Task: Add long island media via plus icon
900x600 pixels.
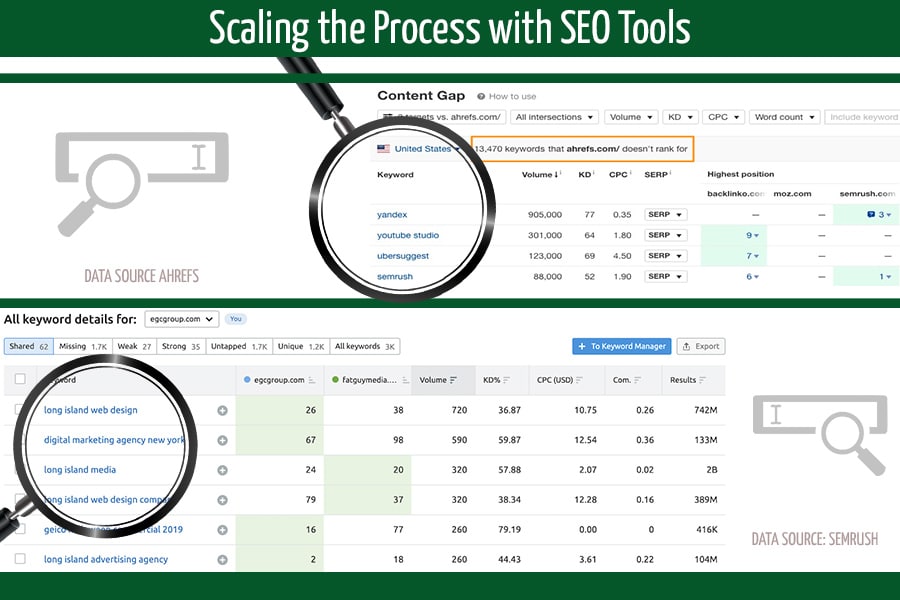Action: pyautogui.click(x=223, y=470)
